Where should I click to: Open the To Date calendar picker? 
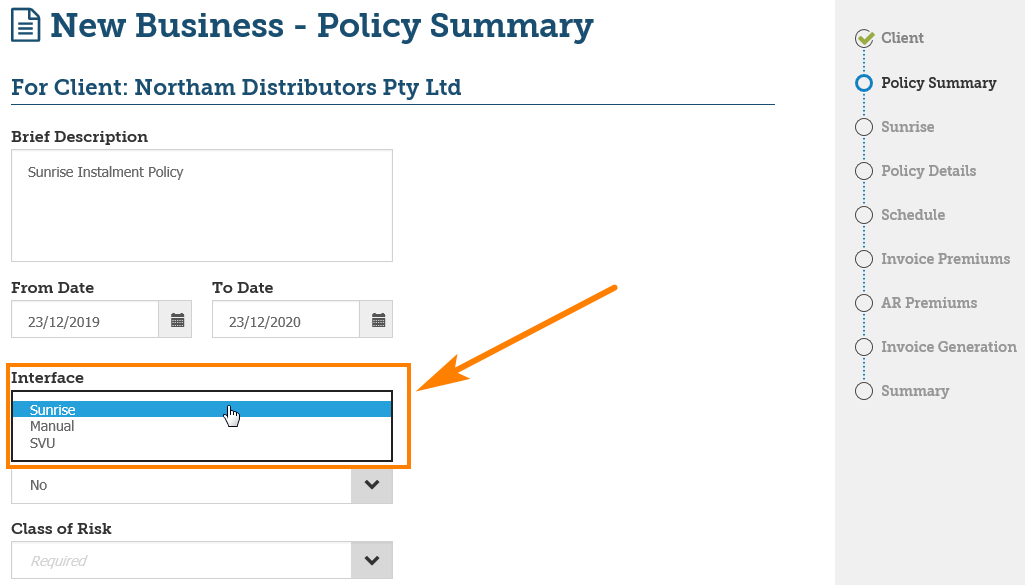point(378,320)
